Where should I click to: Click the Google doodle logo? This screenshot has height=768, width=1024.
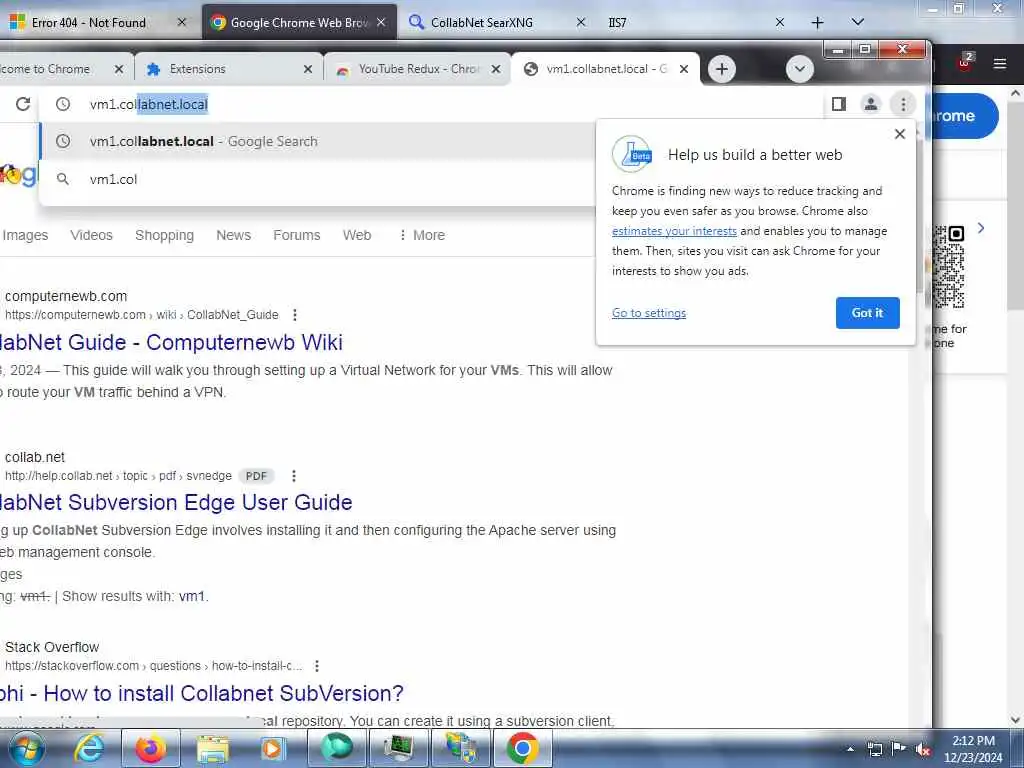coord(18,175)
